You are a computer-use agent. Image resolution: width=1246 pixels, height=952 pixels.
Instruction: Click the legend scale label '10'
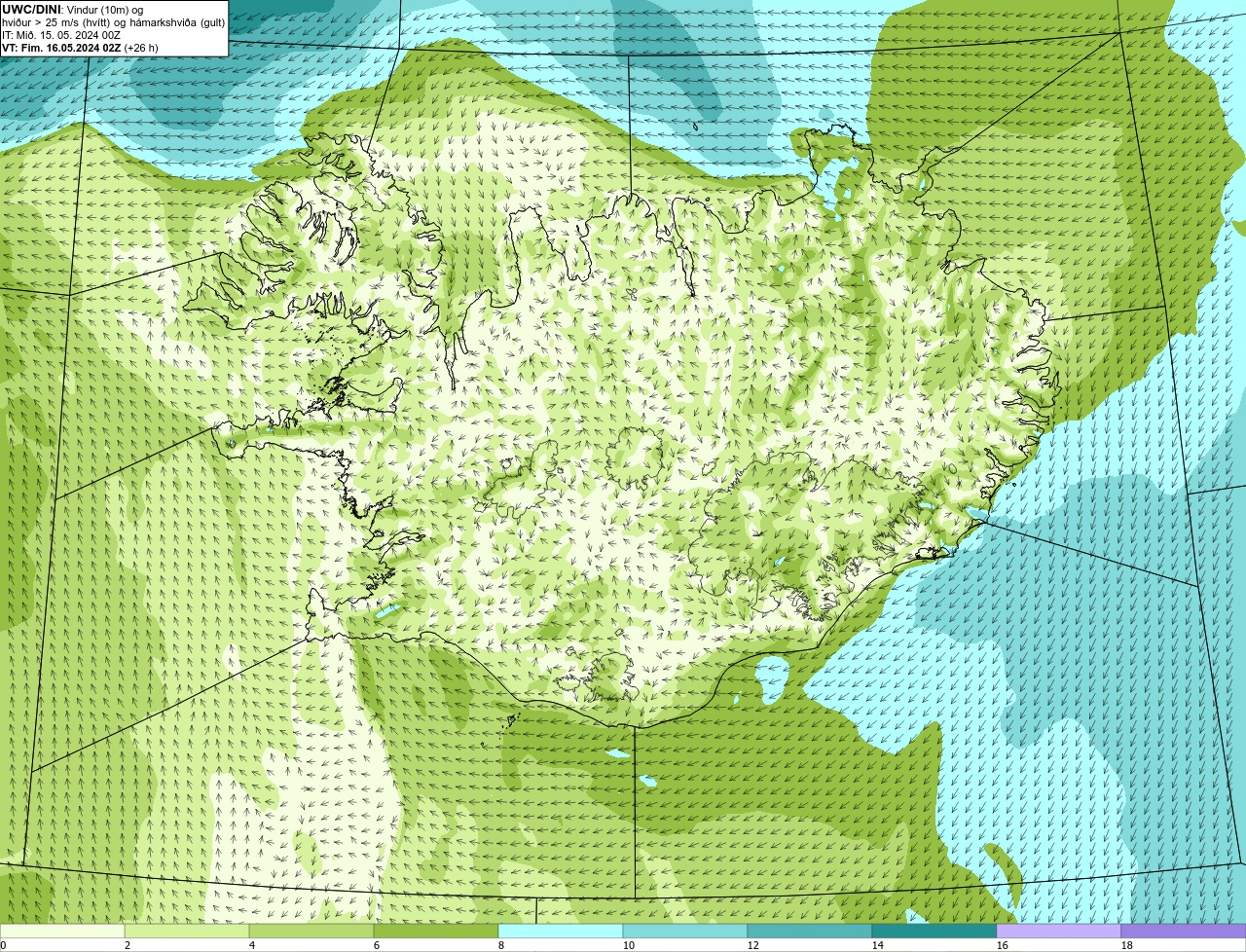[629, 945]
